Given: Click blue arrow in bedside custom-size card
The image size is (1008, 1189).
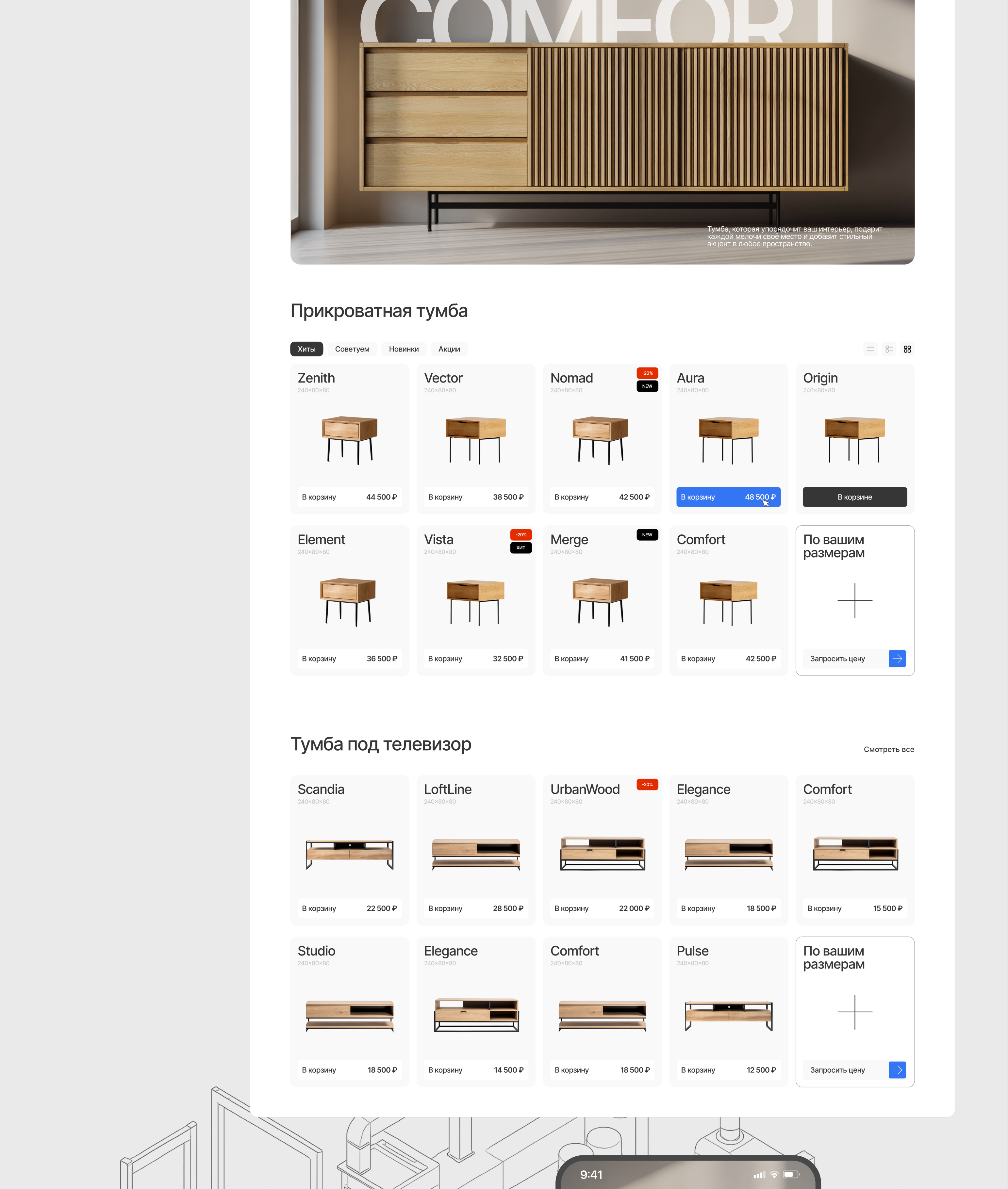Looking at the screenshot, I should [x=897, y=659].
